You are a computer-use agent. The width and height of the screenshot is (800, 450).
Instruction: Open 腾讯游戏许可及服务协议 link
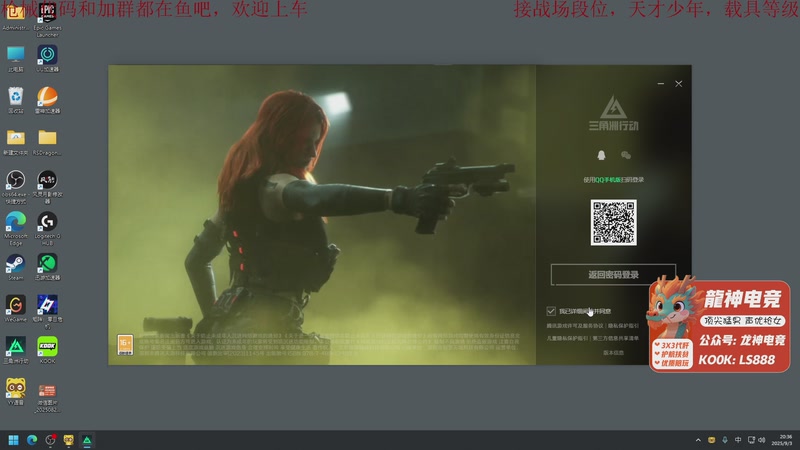point(575,326)
